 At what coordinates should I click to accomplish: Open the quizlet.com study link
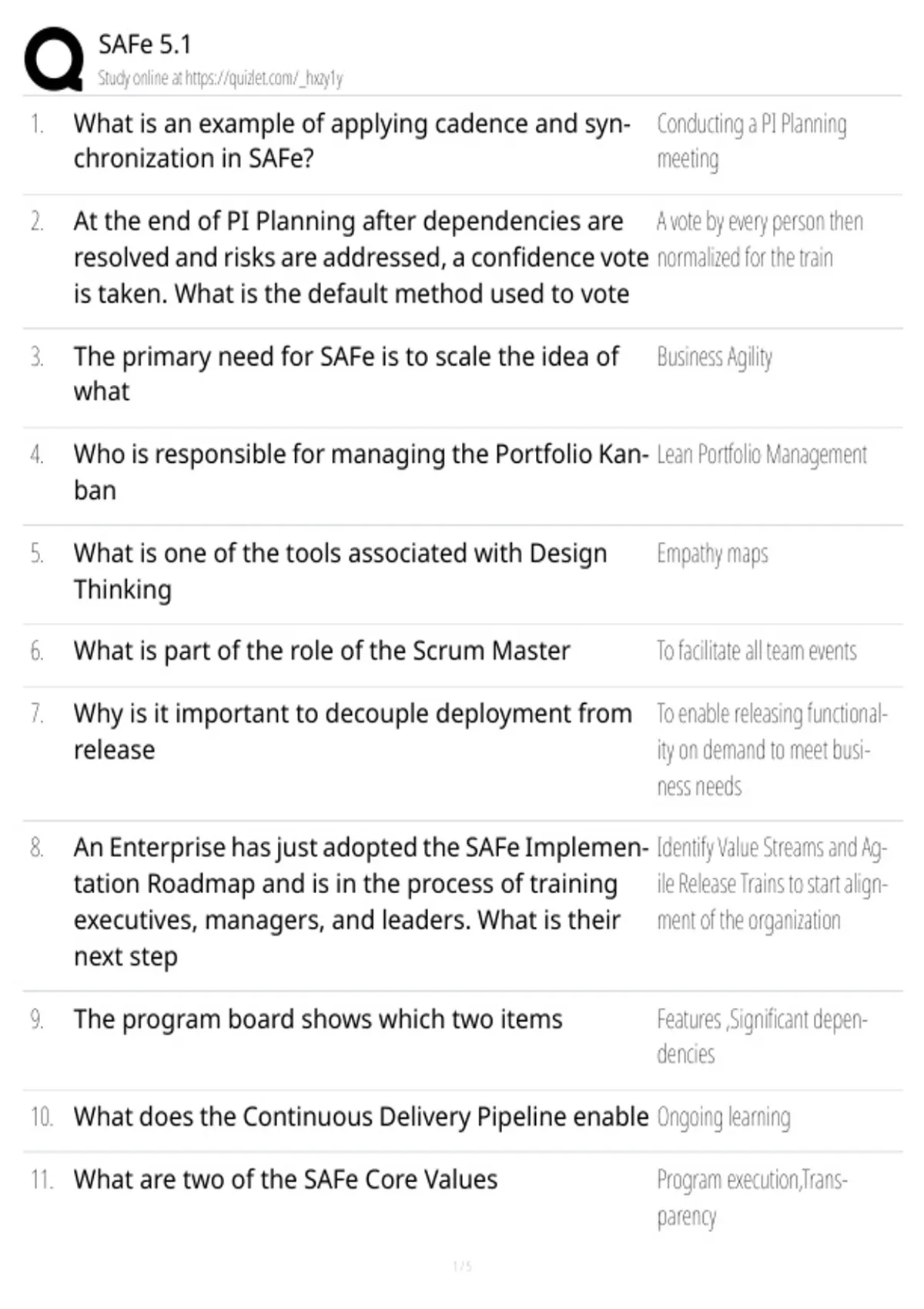pos(263,78)
